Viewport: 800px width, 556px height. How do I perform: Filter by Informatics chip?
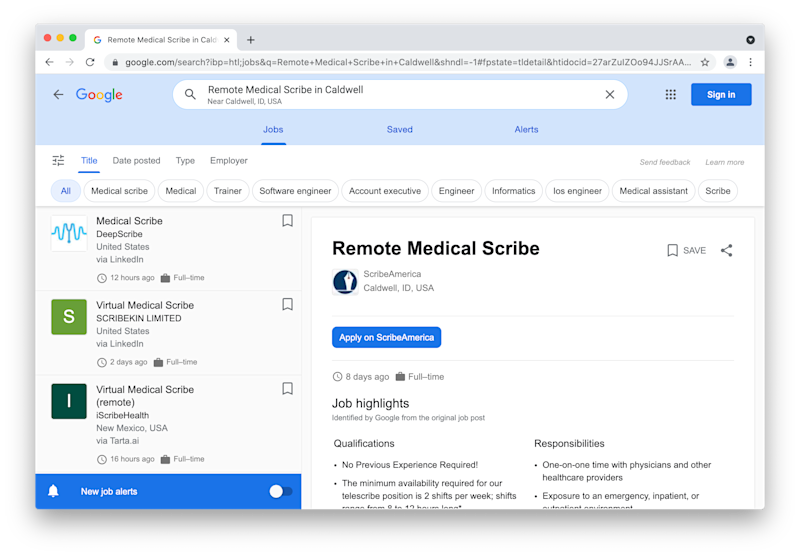tap(513, 191)
